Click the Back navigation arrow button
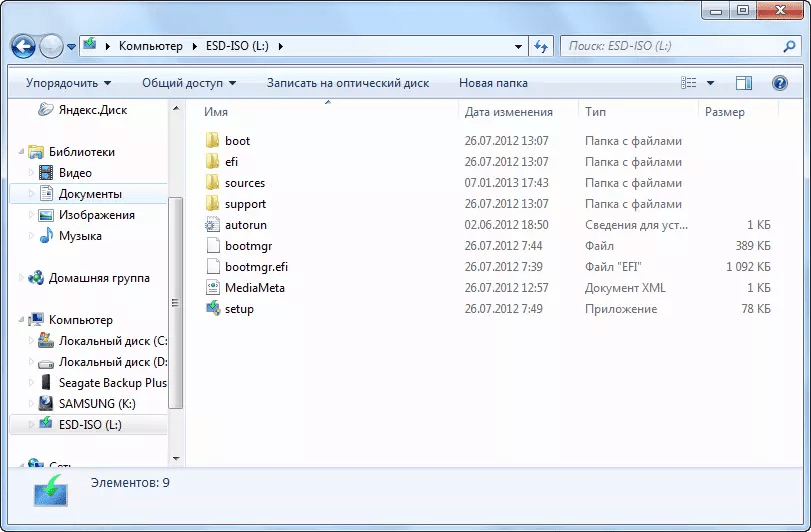Viewport: 811px width, 532px height. [24, 46]
